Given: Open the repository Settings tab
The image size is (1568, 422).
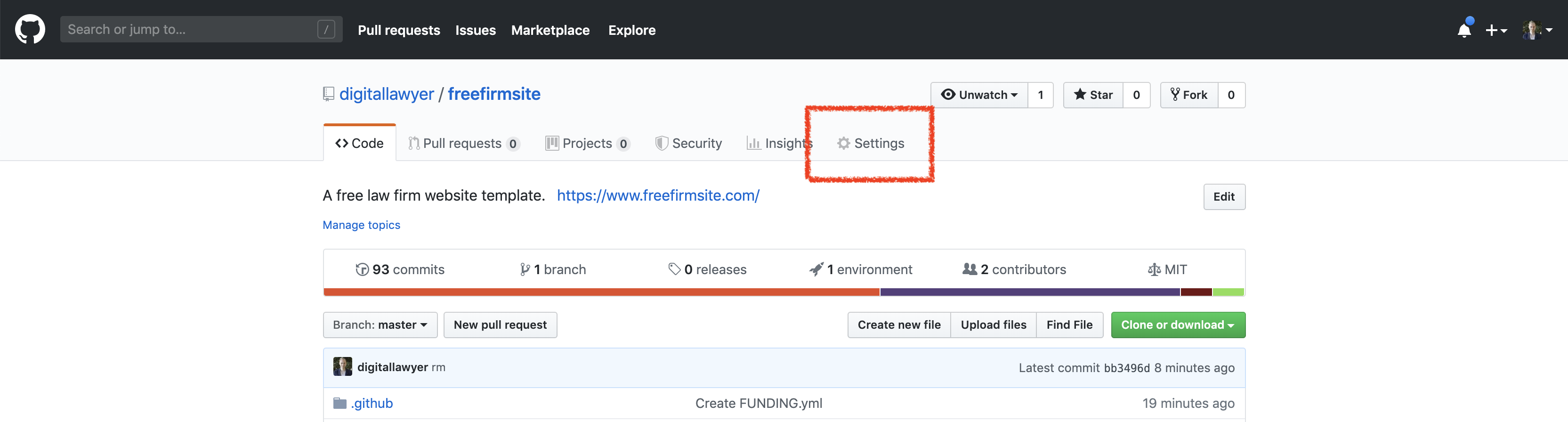Looking at the screenshot, I should [871, 143].
